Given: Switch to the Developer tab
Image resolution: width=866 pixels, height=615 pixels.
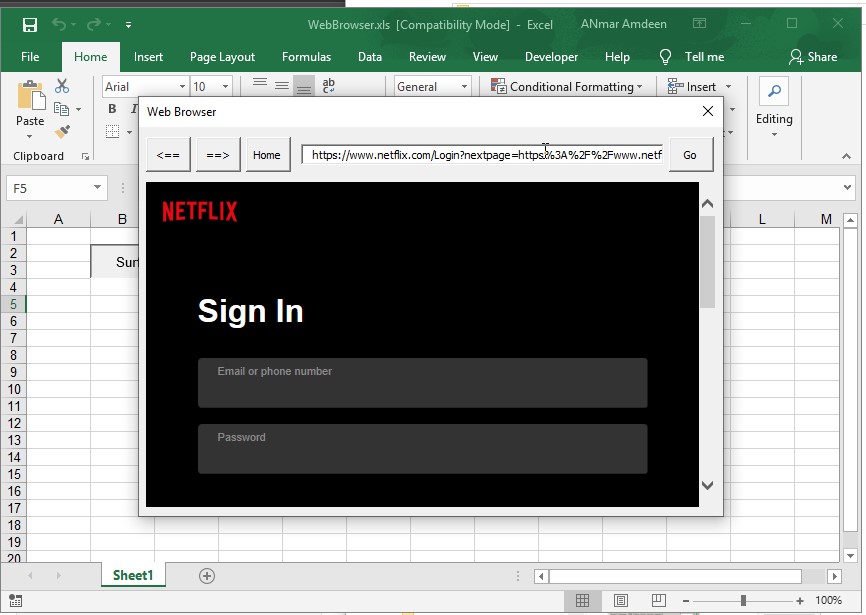Looking at the screenshot, I should coord(551,57).
